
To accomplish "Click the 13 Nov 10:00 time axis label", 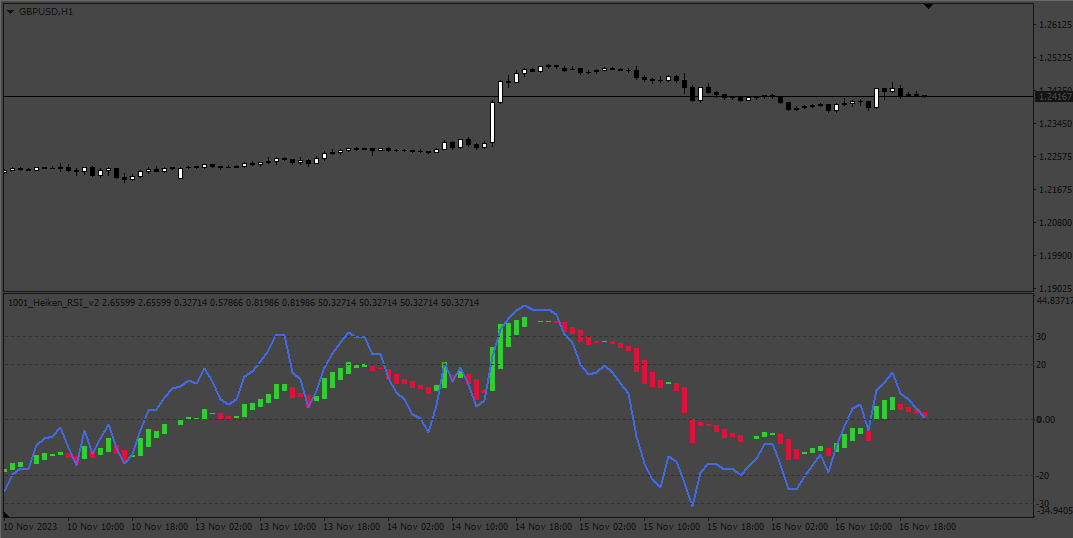I will coord(287,527).
